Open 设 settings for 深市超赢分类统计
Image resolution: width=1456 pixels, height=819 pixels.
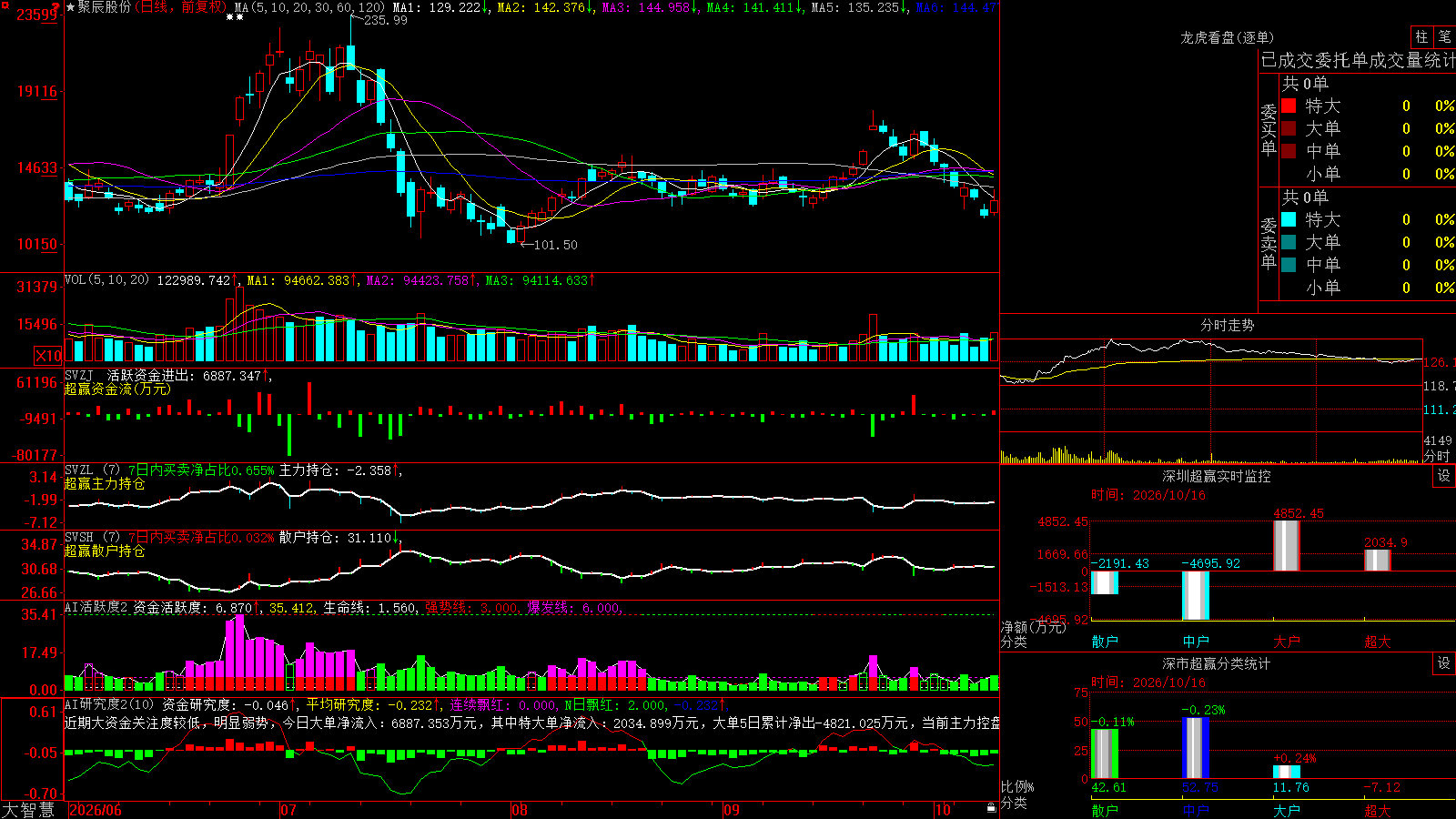[1444, 663]
